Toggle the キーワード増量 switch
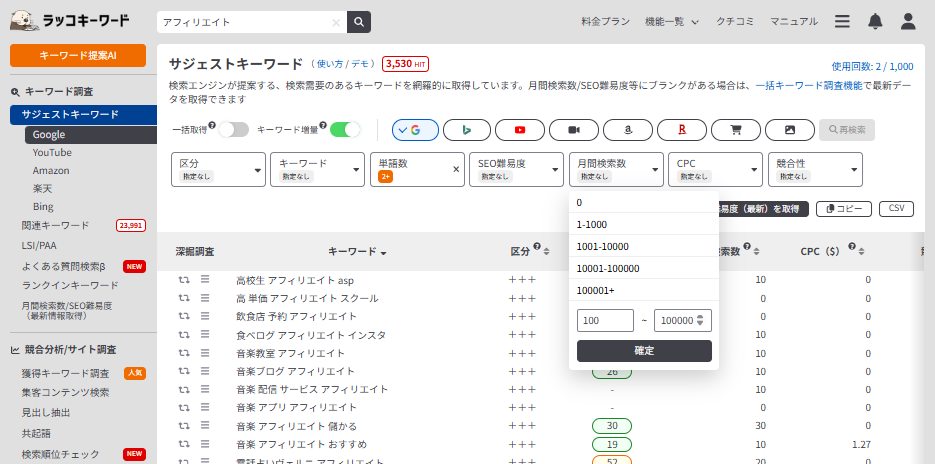 tap(345, 130)
